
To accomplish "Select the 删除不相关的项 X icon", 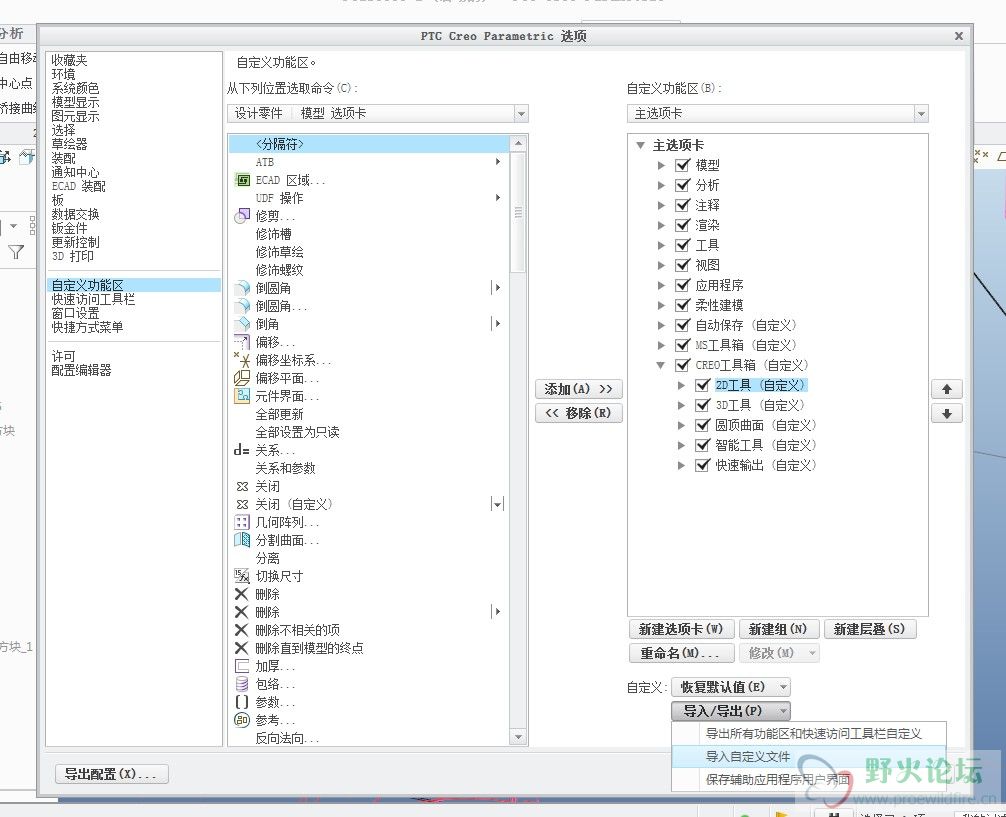I will click(241, 630).
